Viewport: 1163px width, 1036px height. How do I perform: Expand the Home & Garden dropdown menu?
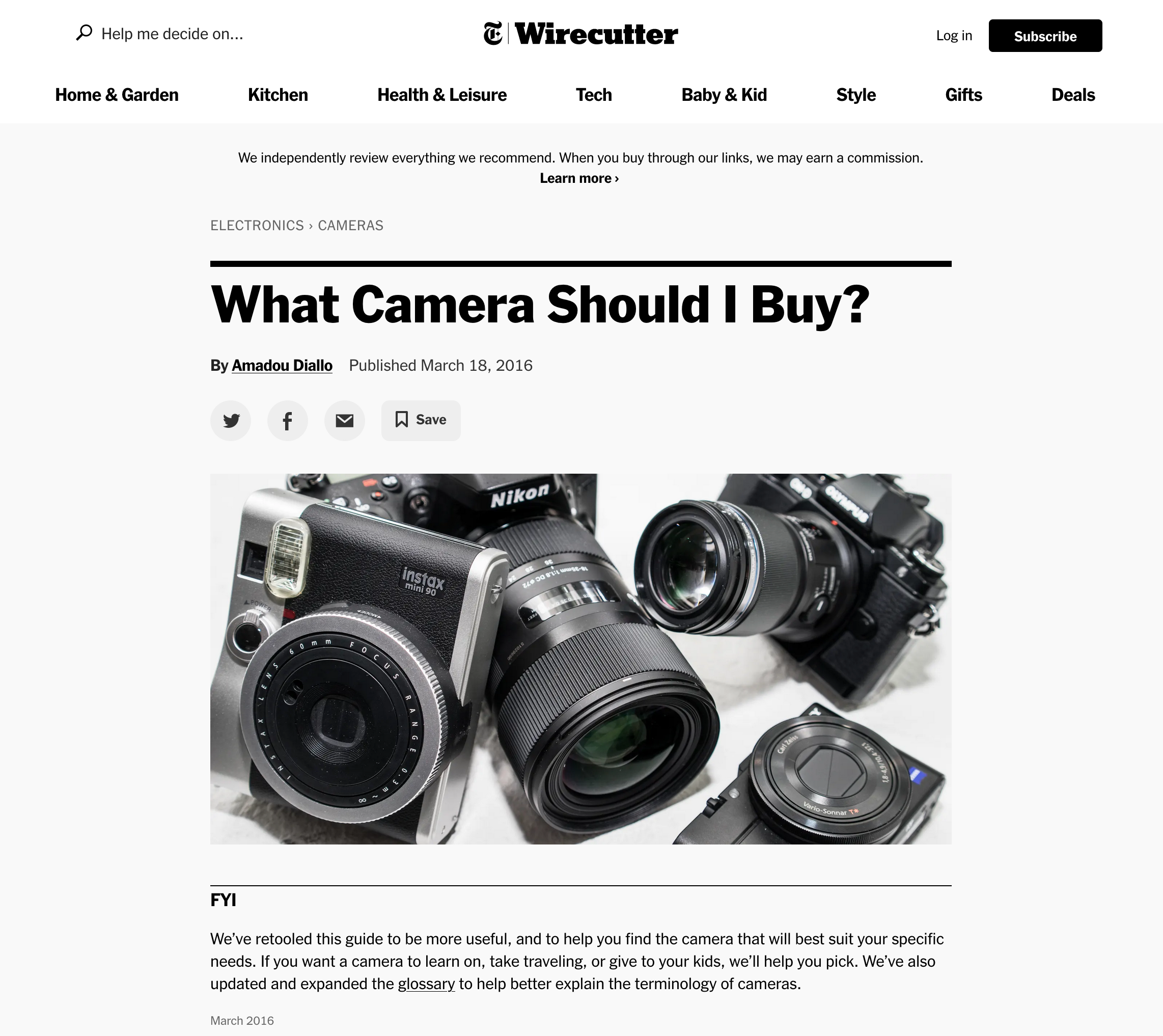coord(117,95)
